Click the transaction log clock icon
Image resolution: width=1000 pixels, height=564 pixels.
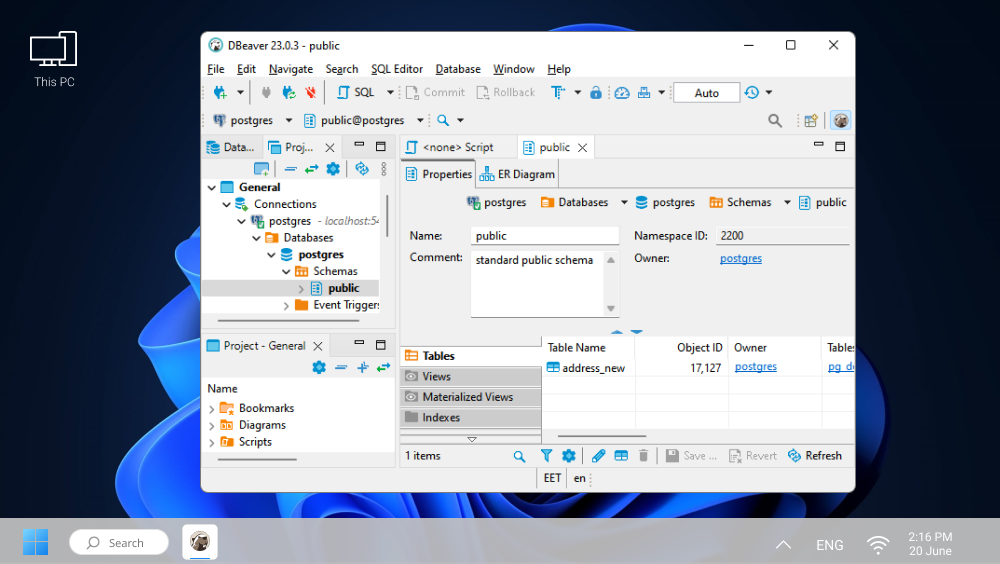click(x=752, y=93)
